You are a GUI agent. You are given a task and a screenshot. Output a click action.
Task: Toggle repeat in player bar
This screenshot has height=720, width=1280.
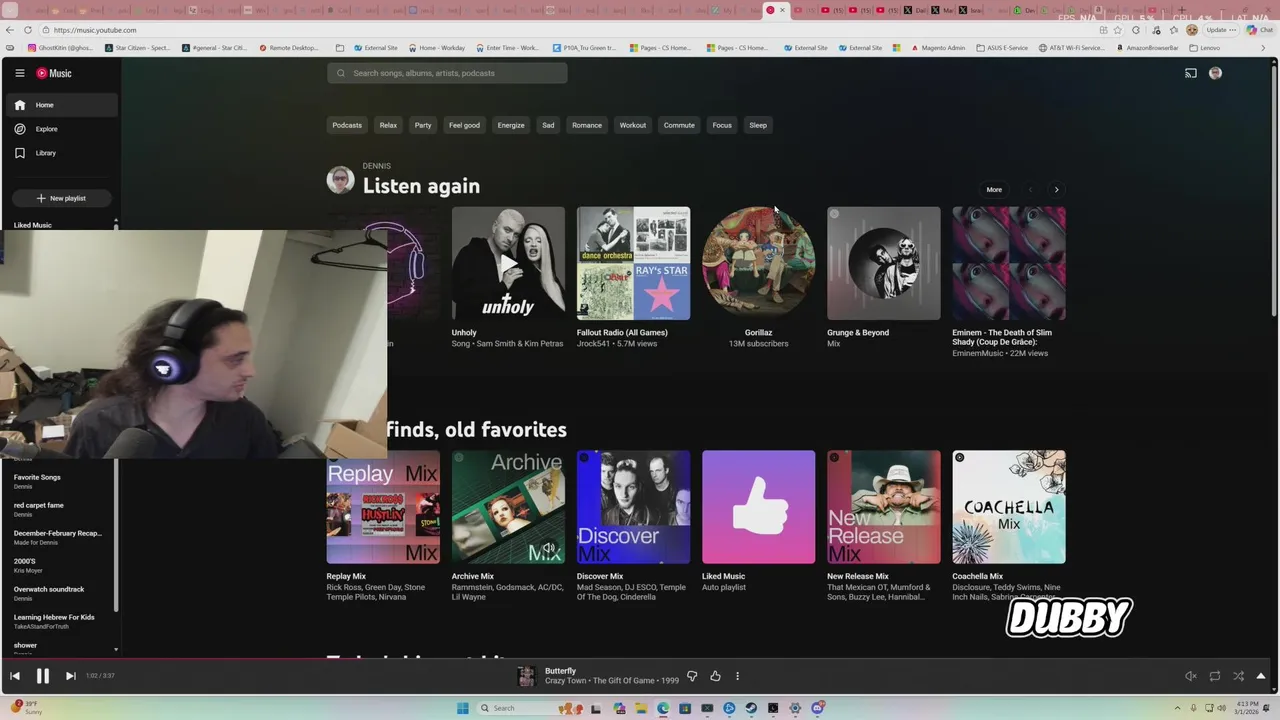point(1214,676)
